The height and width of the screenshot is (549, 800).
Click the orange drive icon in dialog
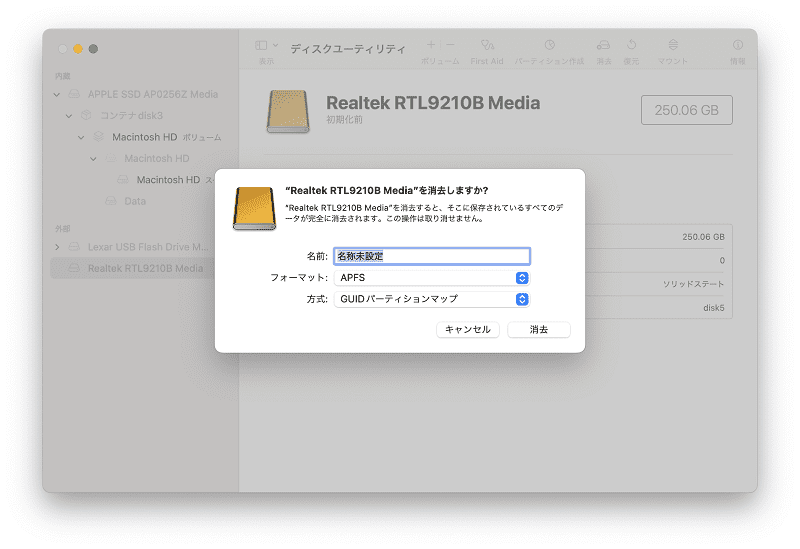[x=254, y=209]
